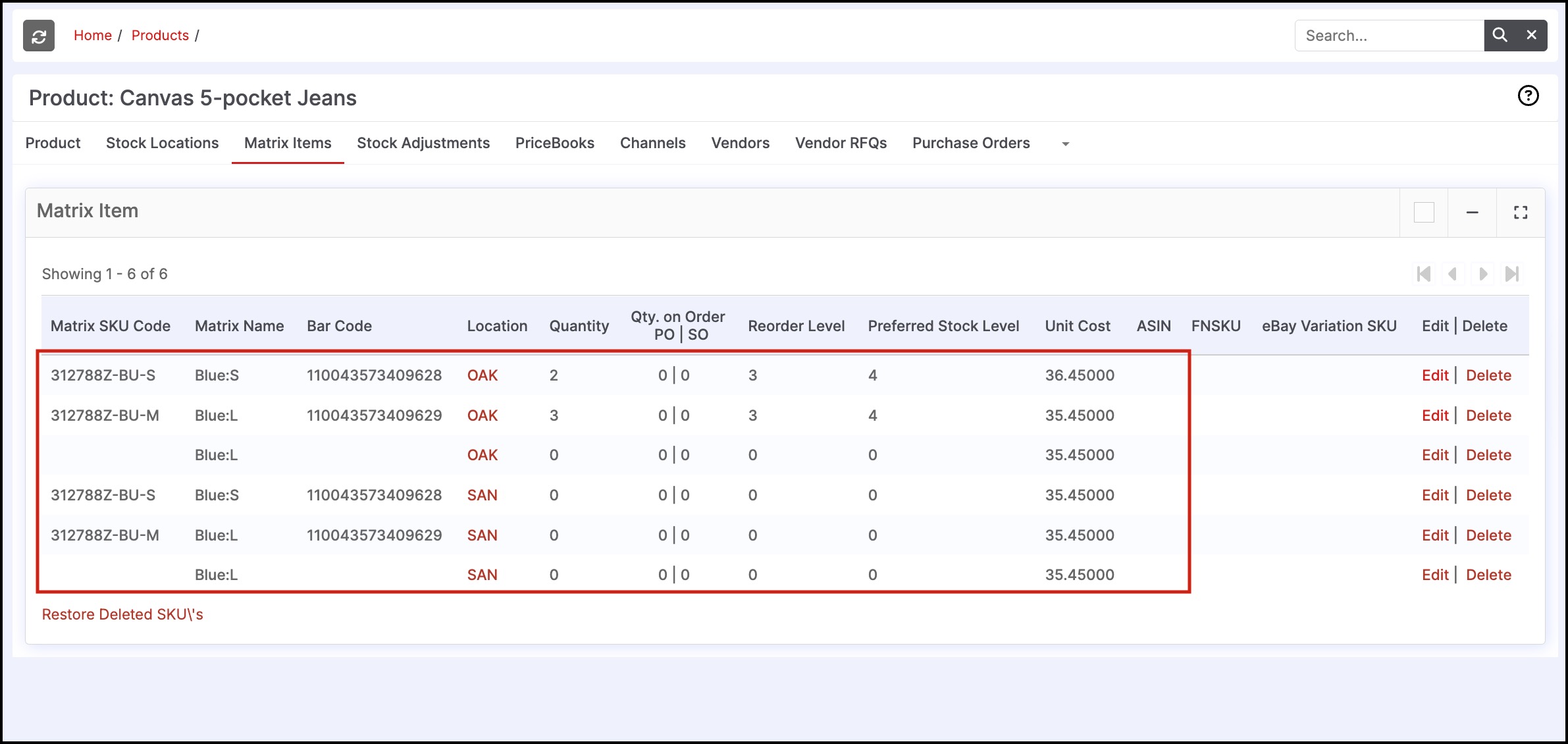Delete the SAN Blue:S row
Viewport: 1568px width, 744px height.
click(1488, 495)
